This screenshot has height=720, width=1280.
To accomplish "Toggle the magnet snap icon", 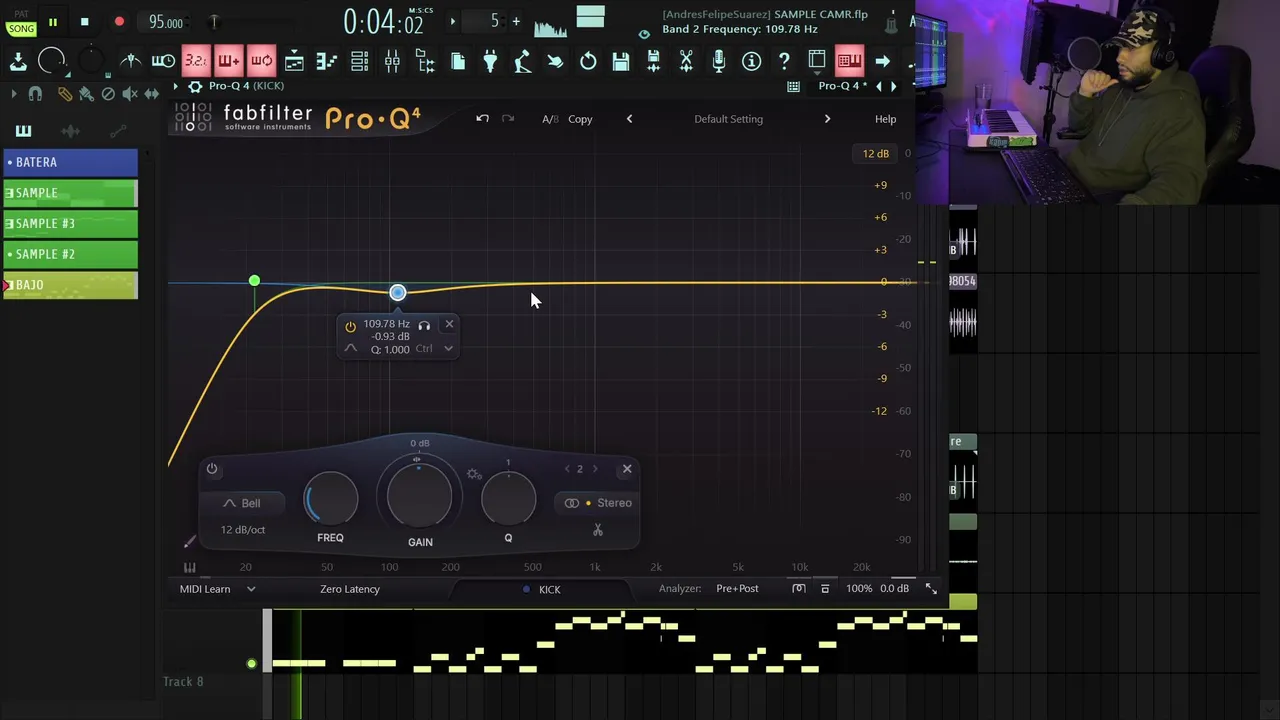I will pos(35,94).
